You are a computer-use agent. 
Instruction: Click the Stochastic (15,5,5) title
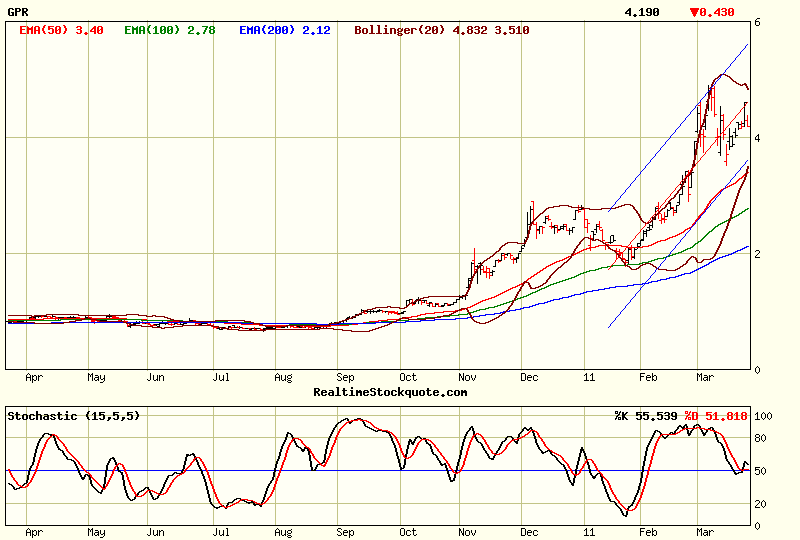pyautogui.click(x=73, y=416)
